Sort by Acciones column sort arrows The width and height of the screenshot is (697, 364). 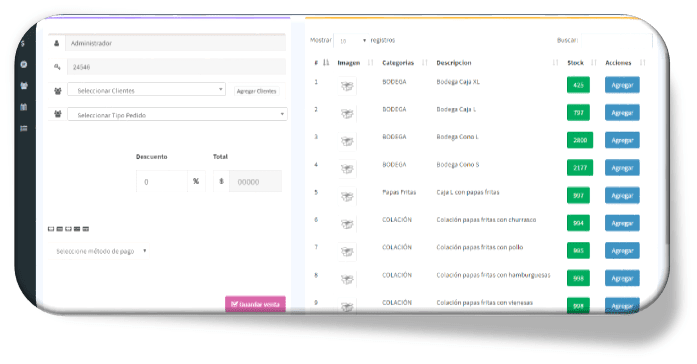(x=642, y=63)
